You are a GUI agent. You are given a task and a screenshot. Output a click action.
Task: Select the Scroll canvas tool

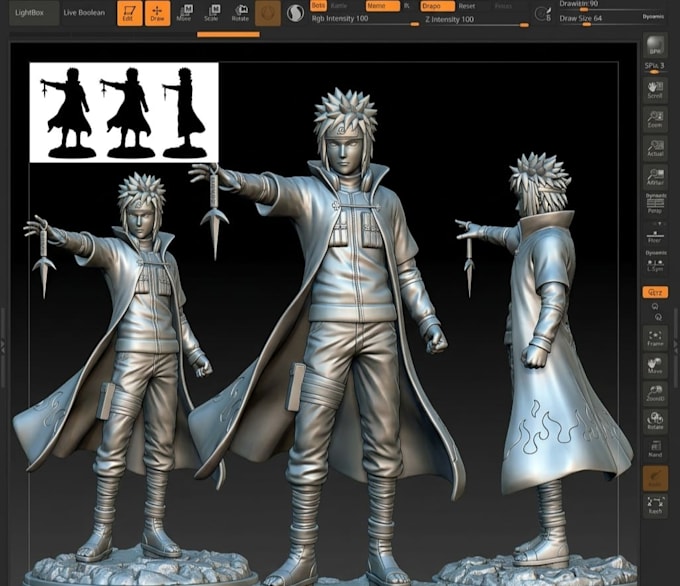(655, 89)
